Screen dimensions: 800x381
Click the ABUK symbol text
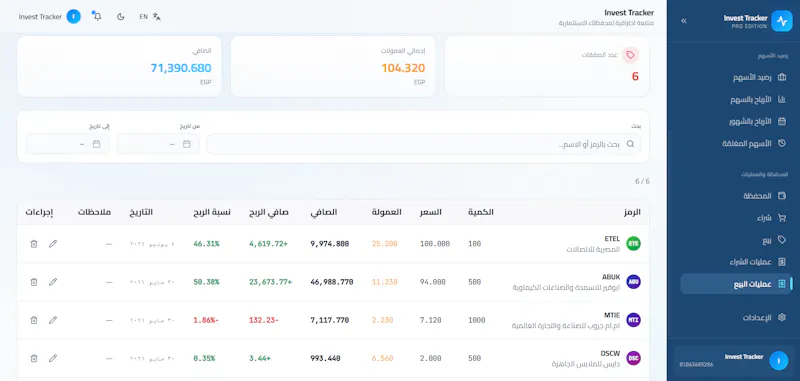[x=611, y=277]
